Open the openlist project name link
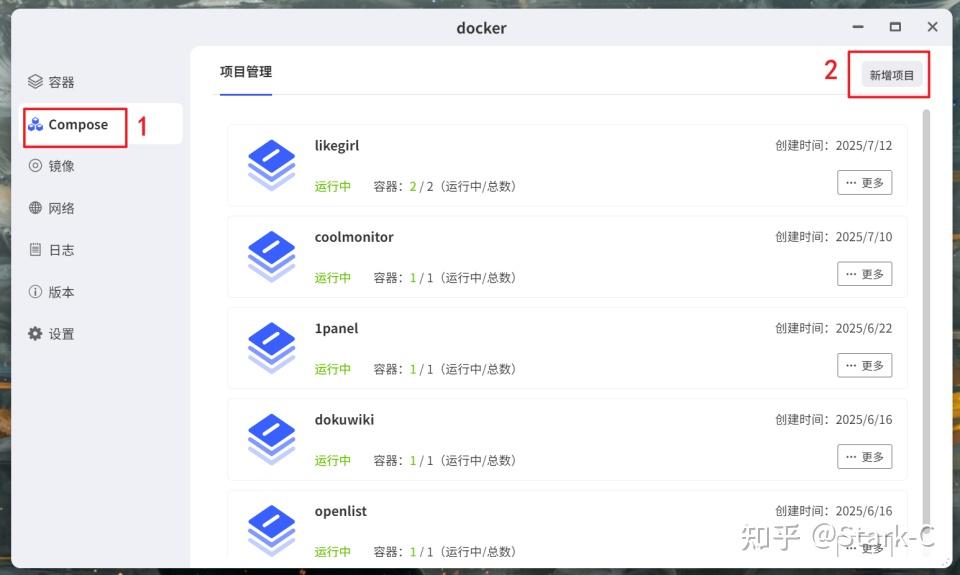Screen dimensions: 960x575 pos(340,511)
